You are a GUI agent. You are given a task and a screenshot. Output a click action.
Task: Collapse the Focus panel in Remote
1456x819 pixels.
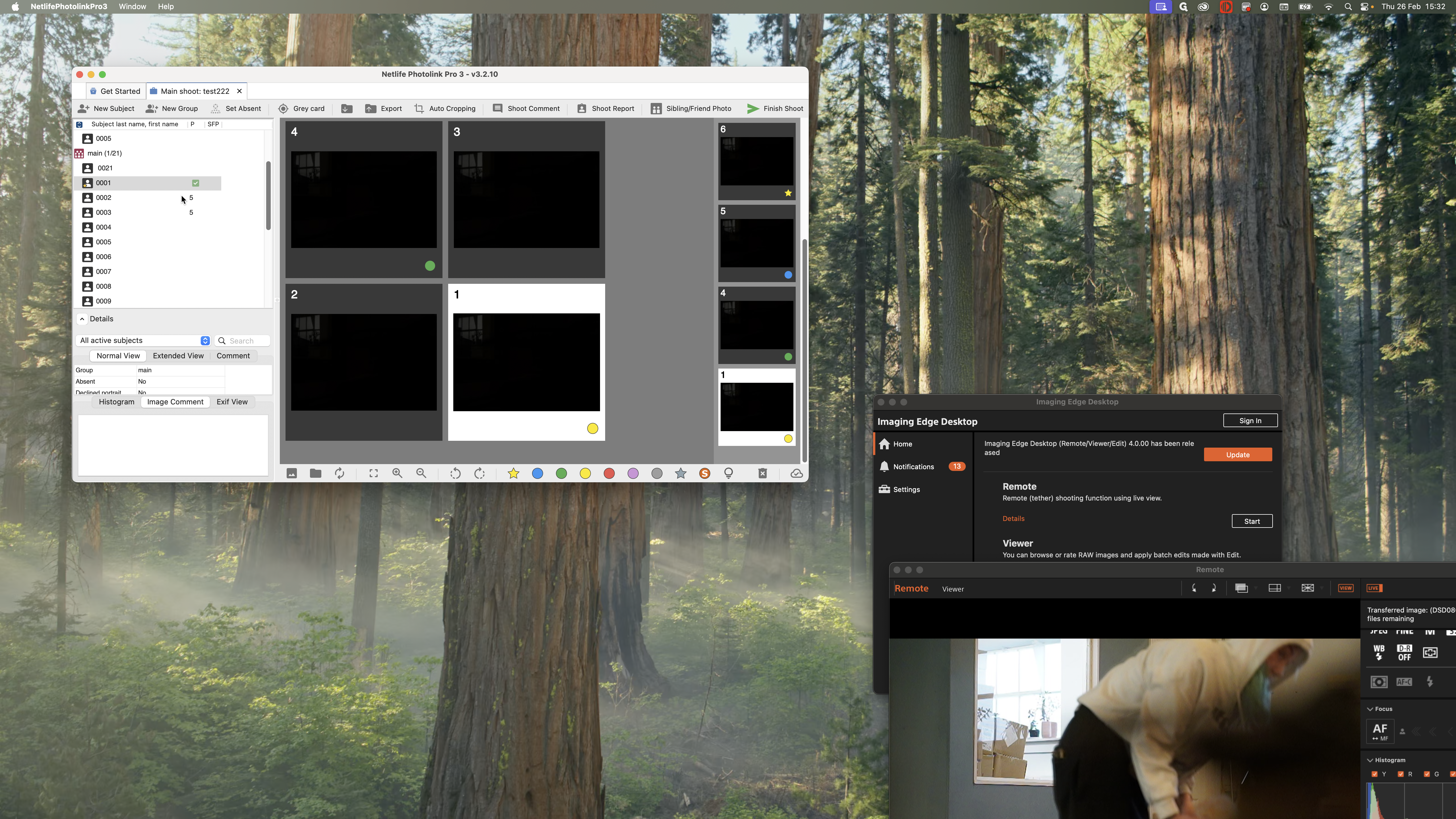[1370, 709]
